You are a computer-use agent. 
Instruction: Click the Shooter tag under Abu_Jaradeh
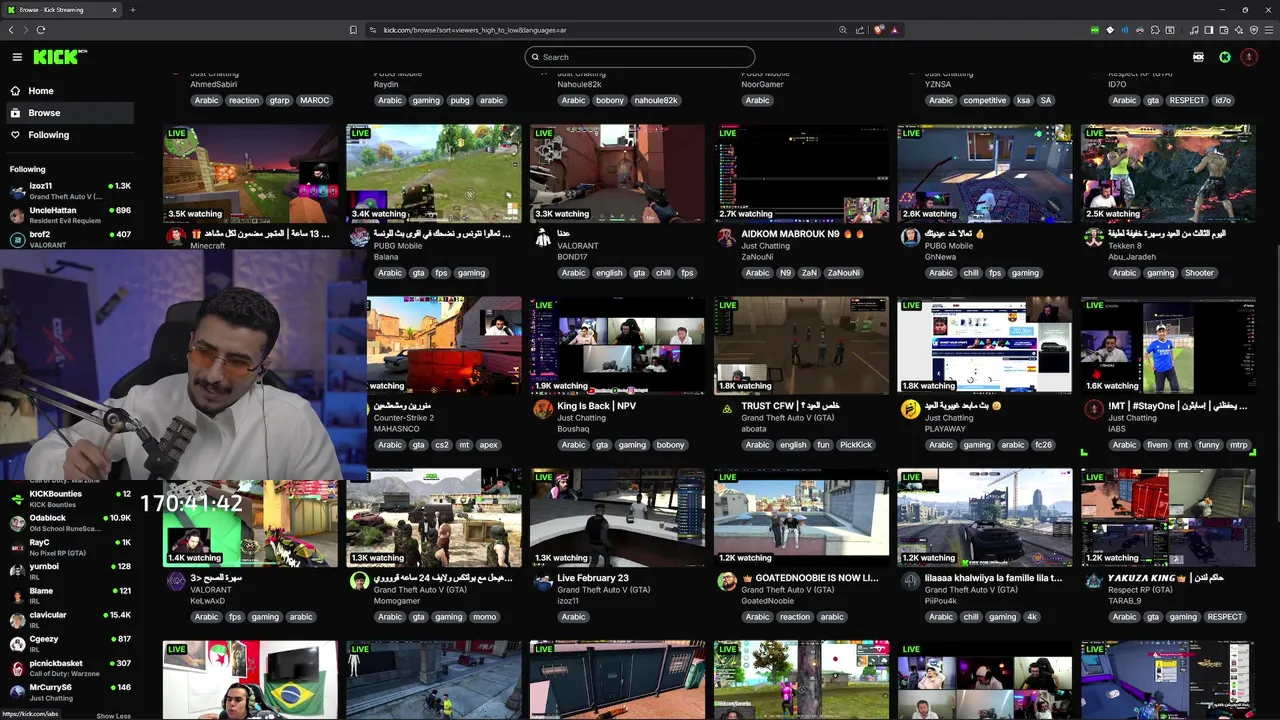click(x=1199, y=273)
